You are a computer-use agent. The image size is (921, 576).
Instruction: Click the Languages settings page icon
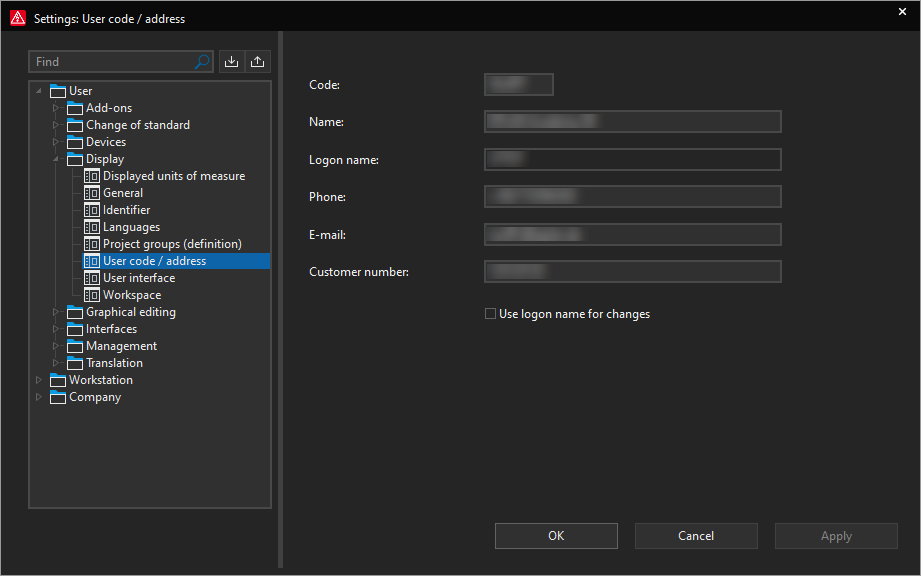click(x=92, y=227)
